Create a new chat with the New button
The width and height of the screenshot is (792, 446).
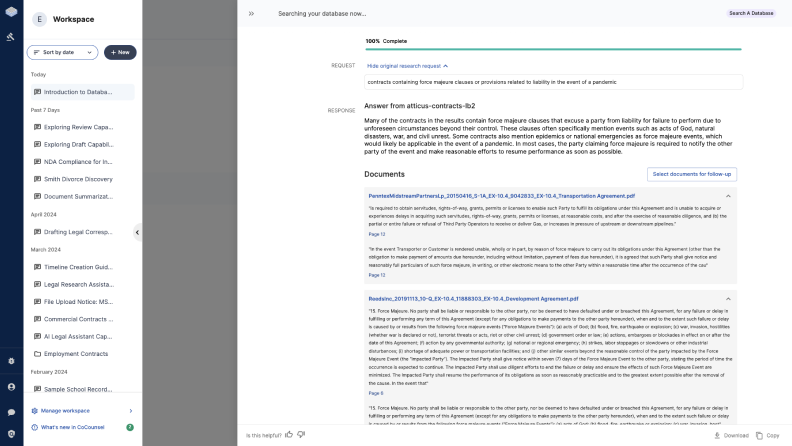coord(120,53)
